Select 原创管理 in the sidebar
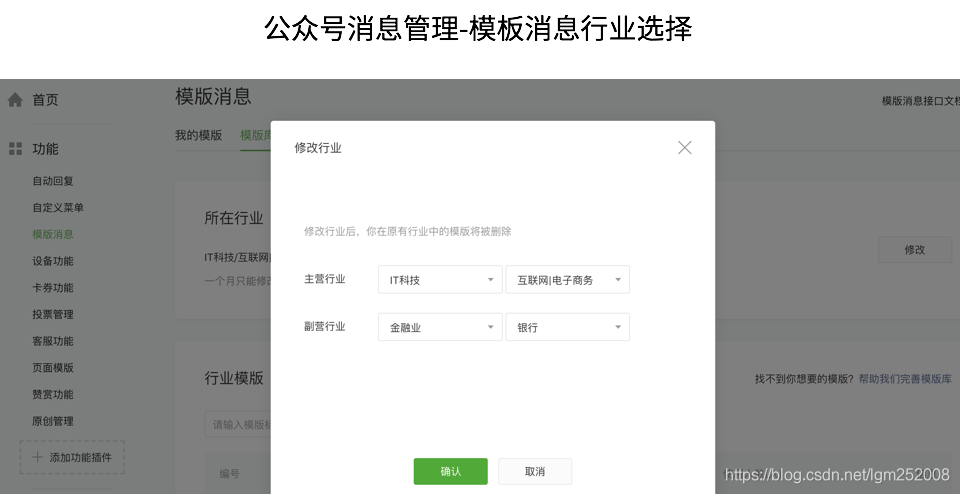This screenshot has height=494, width=960. (x=53, y=421)
